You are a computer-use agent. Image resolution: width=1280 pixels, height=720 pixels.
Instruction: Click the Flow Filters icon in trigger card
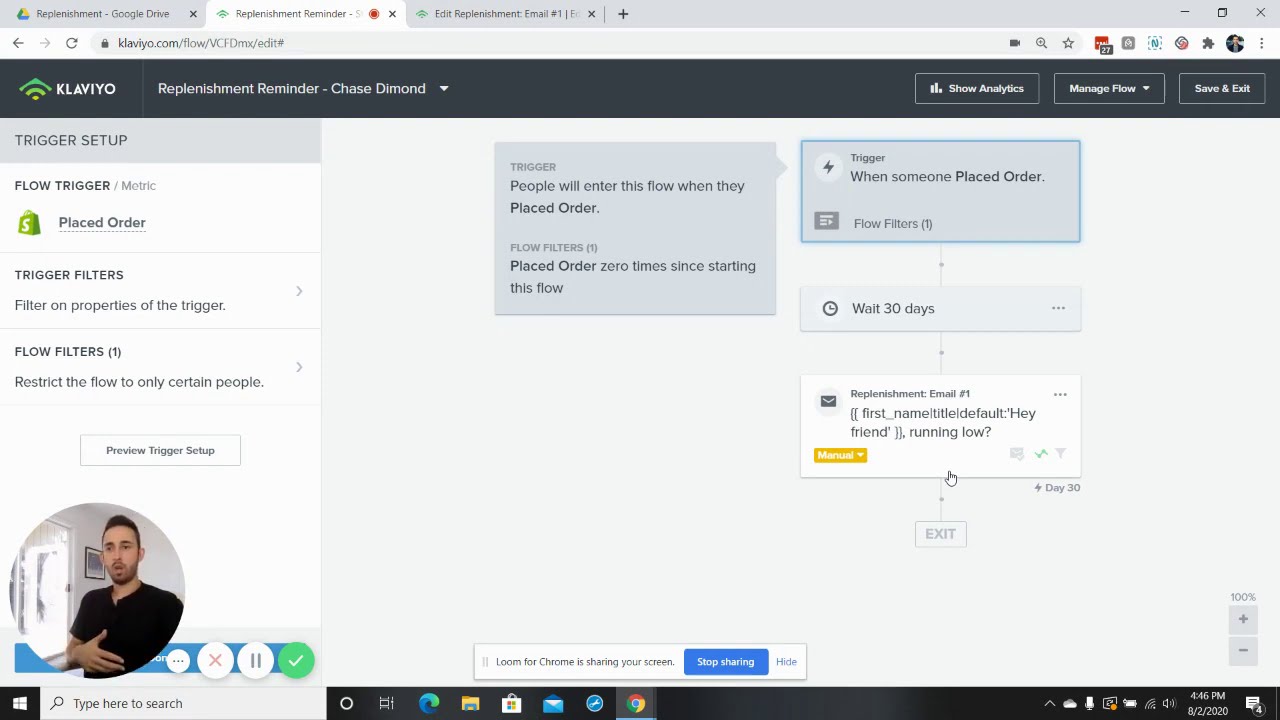coord(826,221)
